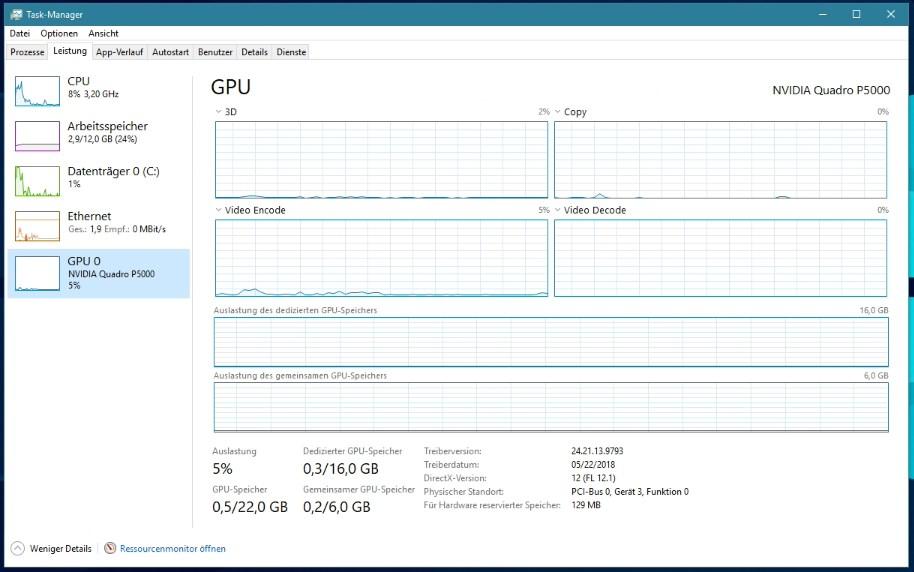Click the Ressourcenmonitor icon at the bottom
The image size is (914, 572).
click(110, 548)
